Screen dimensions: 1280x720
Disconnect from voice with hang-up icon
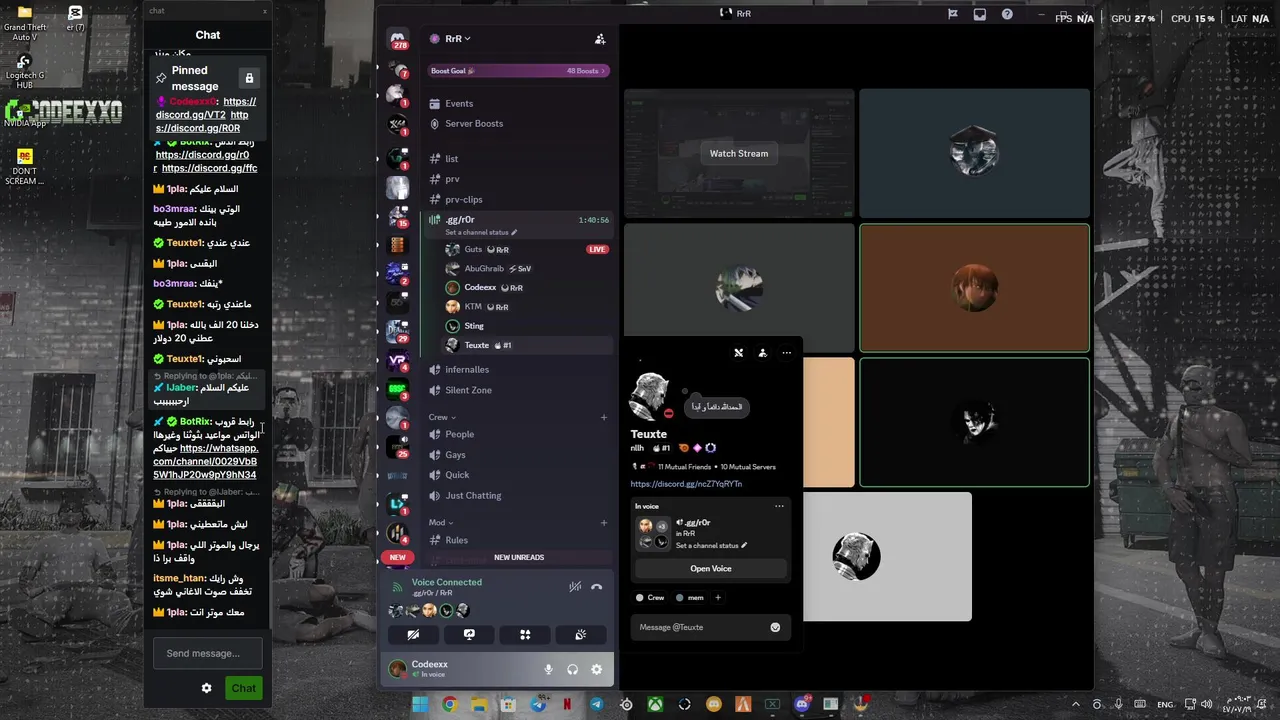(596, 587)
